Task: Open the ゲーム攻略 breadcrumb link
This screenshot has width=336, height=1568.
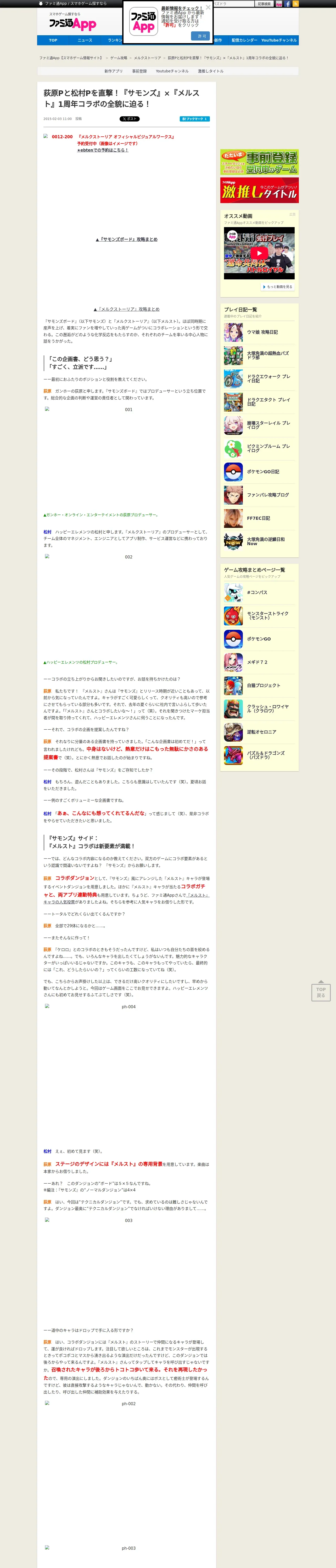Action: 119,58
